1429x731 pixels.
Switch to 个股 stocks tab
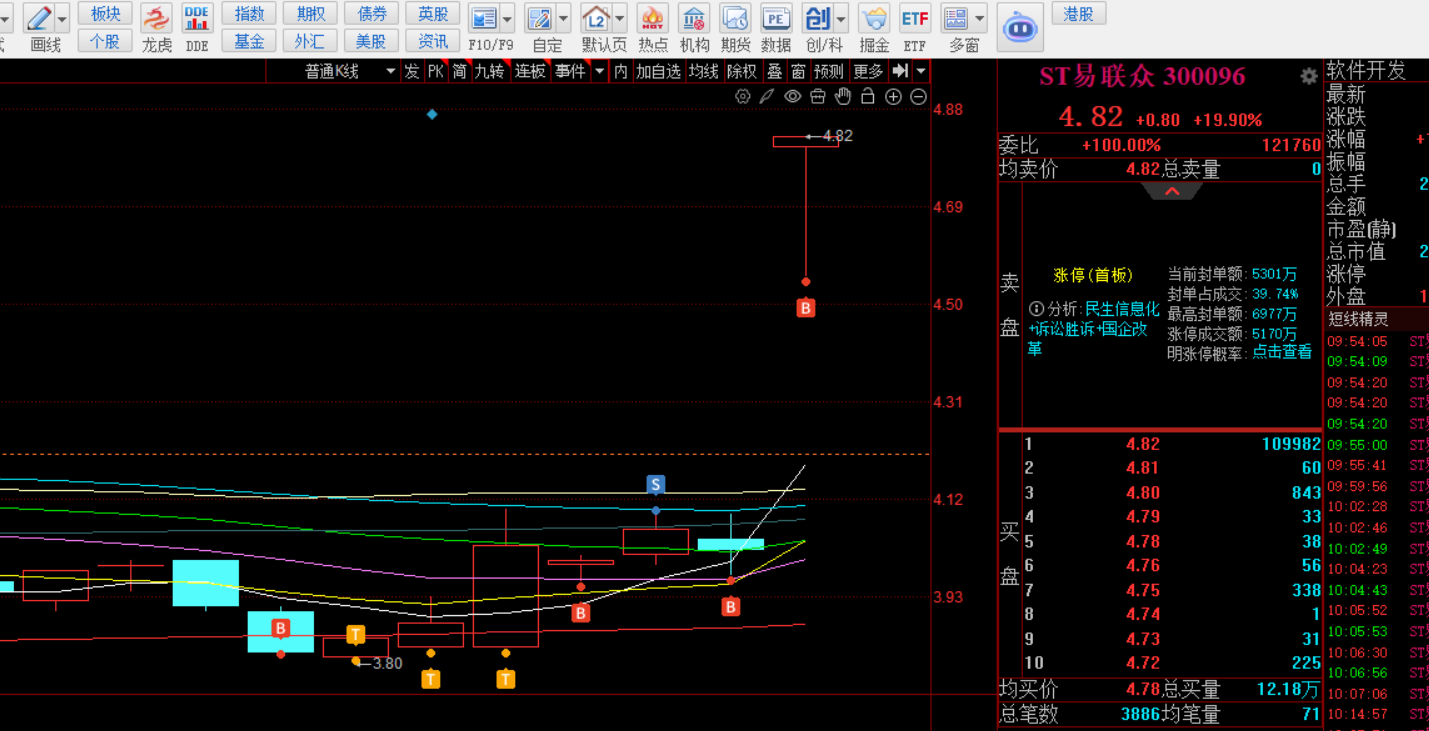105,41
